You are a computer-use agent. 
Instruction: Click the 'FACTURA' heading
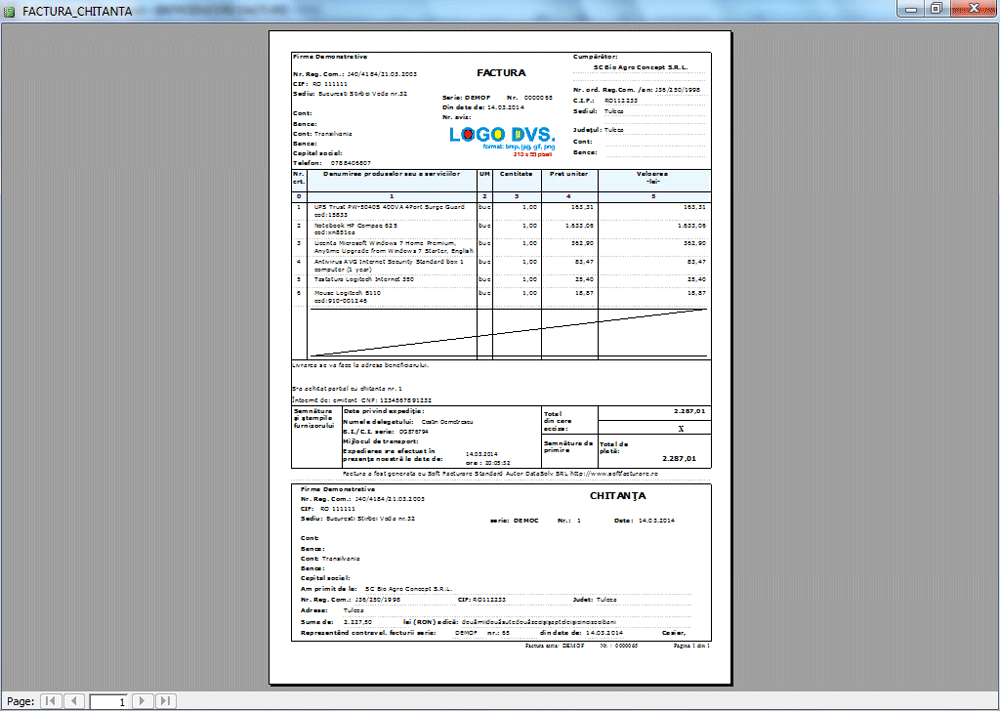[x=501, y=73]
